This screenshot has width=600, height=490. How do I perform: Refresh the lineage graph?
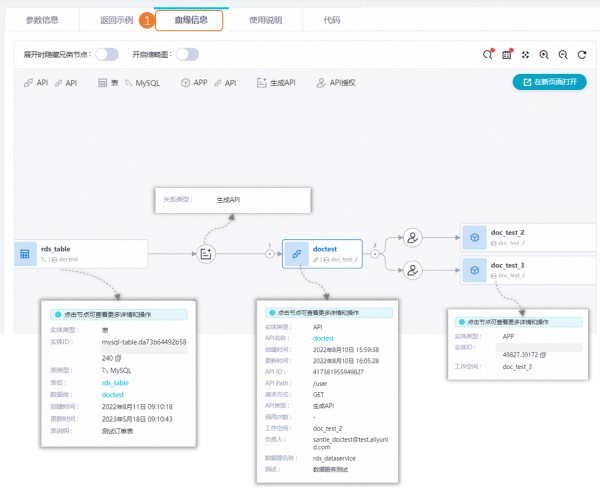(582, 55)
